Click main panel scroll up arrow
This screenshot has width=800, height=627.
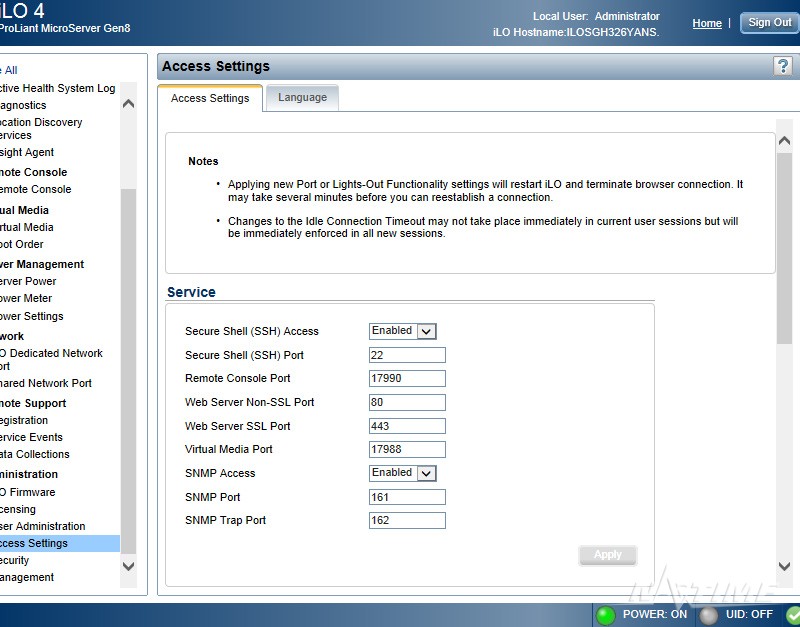click(x=785, y=141)
